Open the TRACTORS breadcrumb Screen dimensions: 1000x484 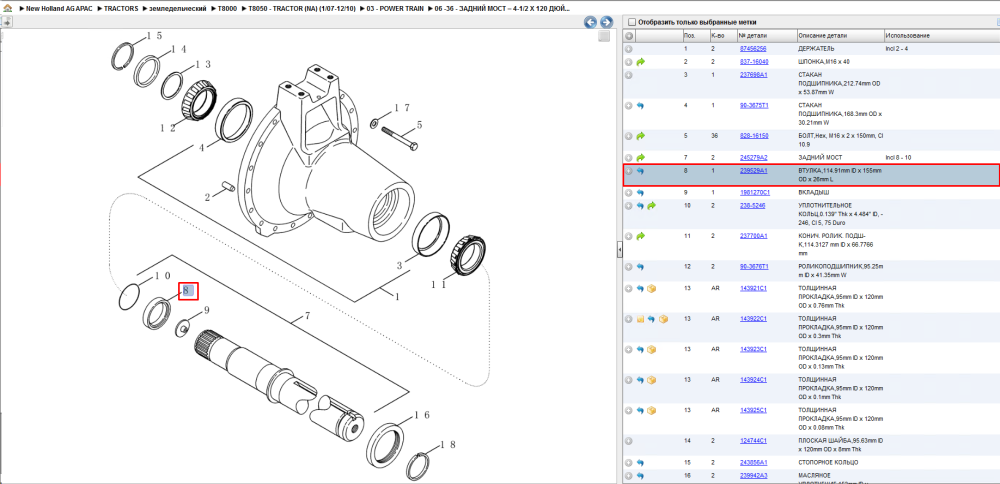121,8
